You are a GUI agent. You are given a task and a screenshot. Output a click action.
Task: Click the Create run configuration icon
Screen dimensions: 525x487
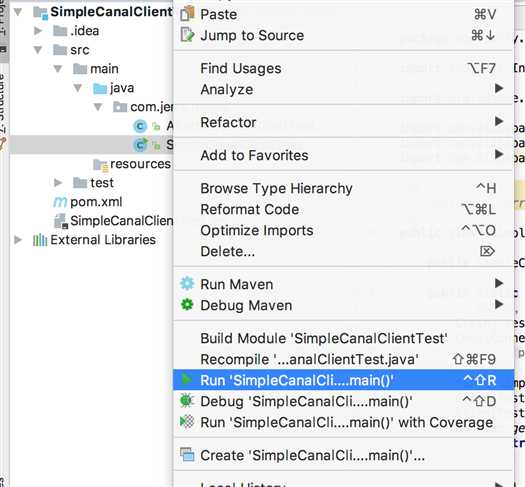187,455
